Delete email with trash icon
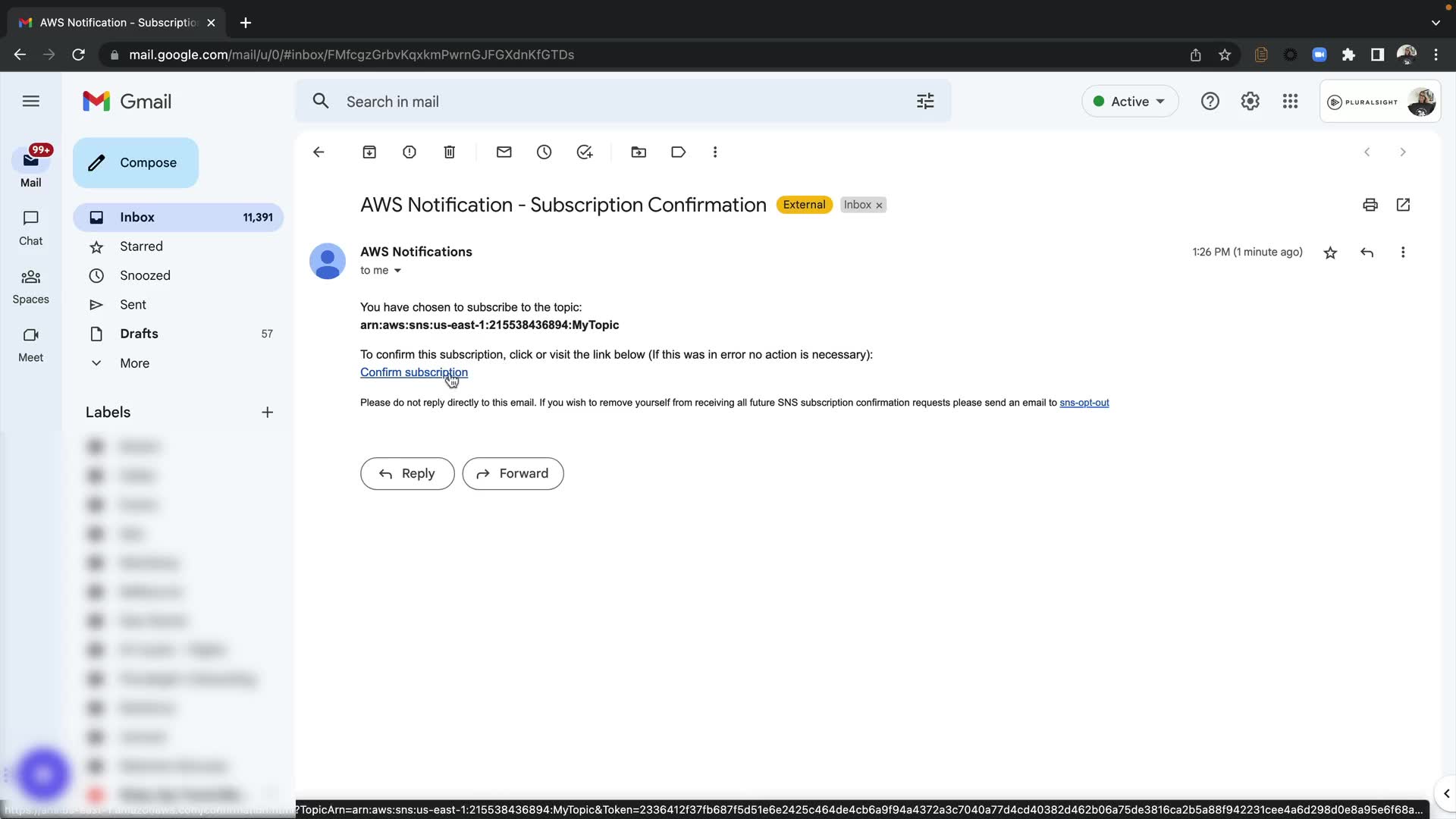 point(450,152)
